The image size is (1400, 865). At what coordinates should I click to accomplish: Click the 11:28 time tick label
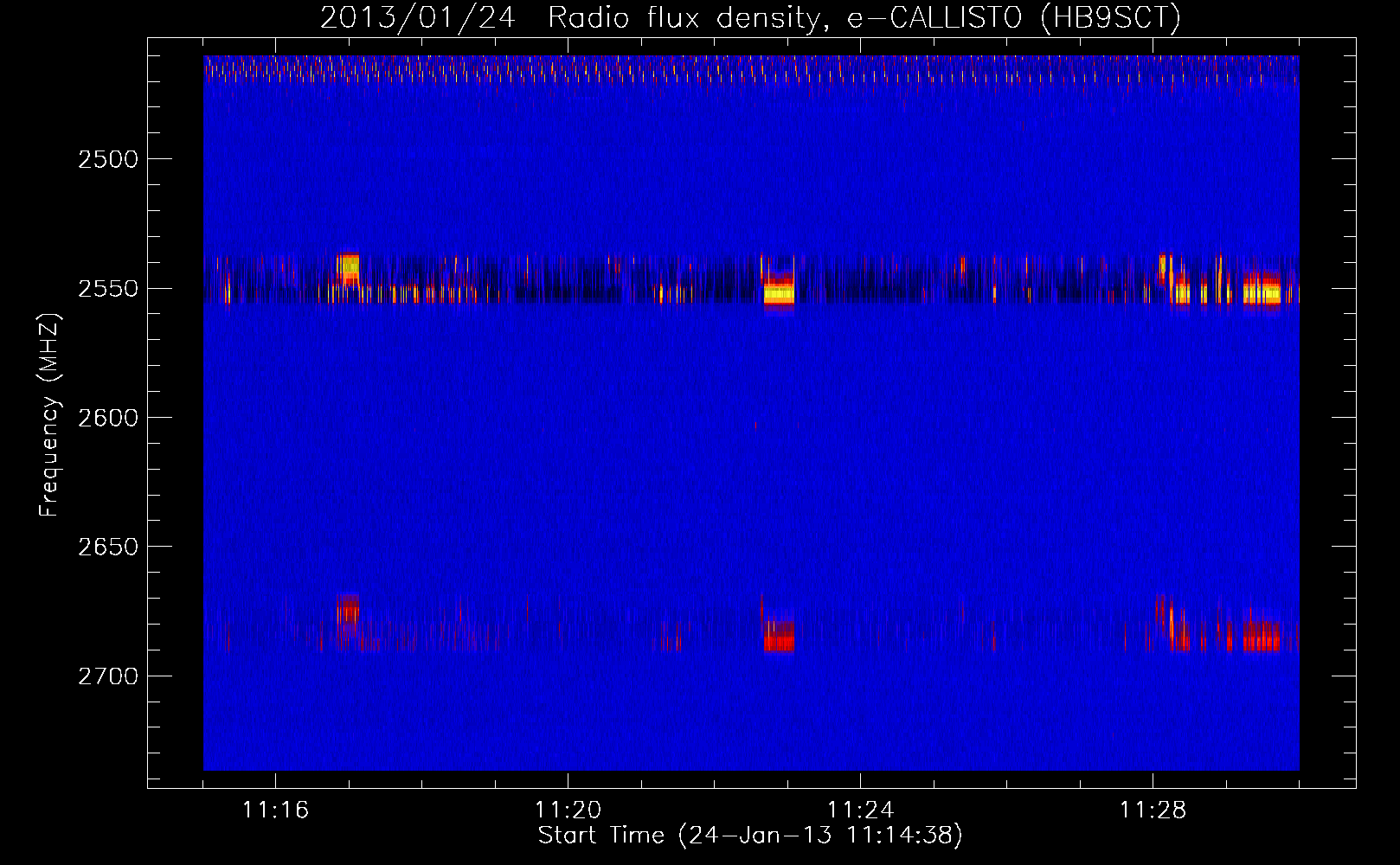tap(1153, 811)
